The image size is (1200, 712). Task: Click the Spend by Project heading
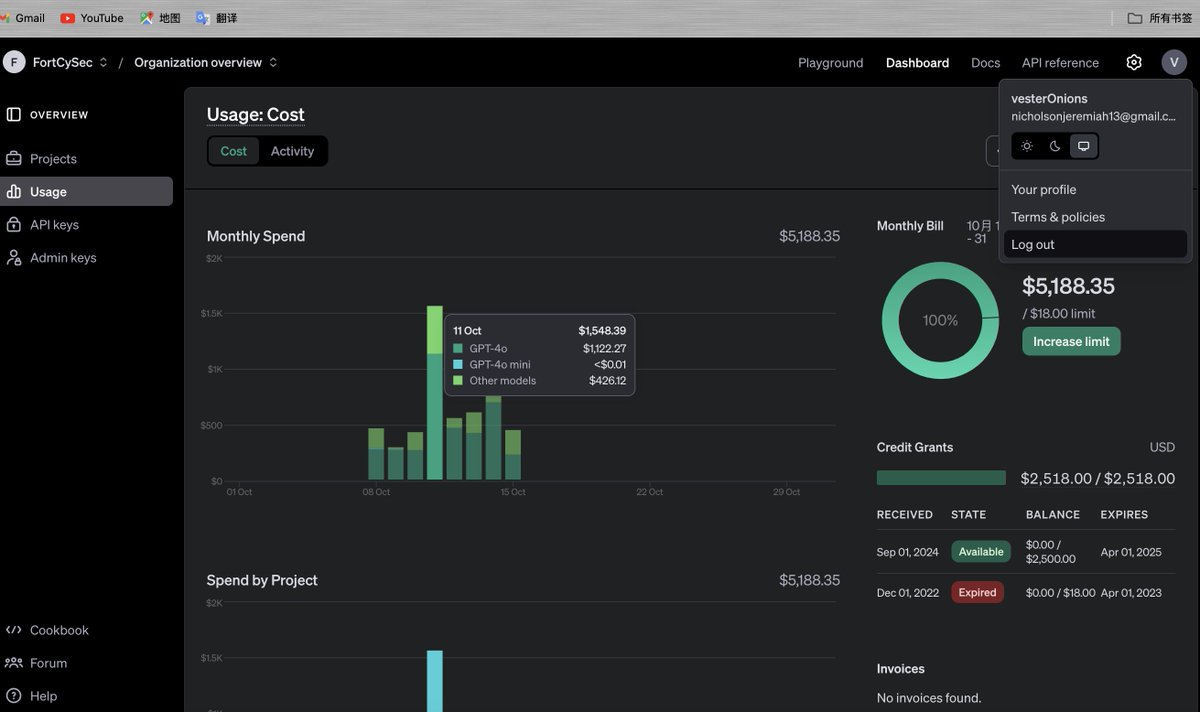point(262,580)
